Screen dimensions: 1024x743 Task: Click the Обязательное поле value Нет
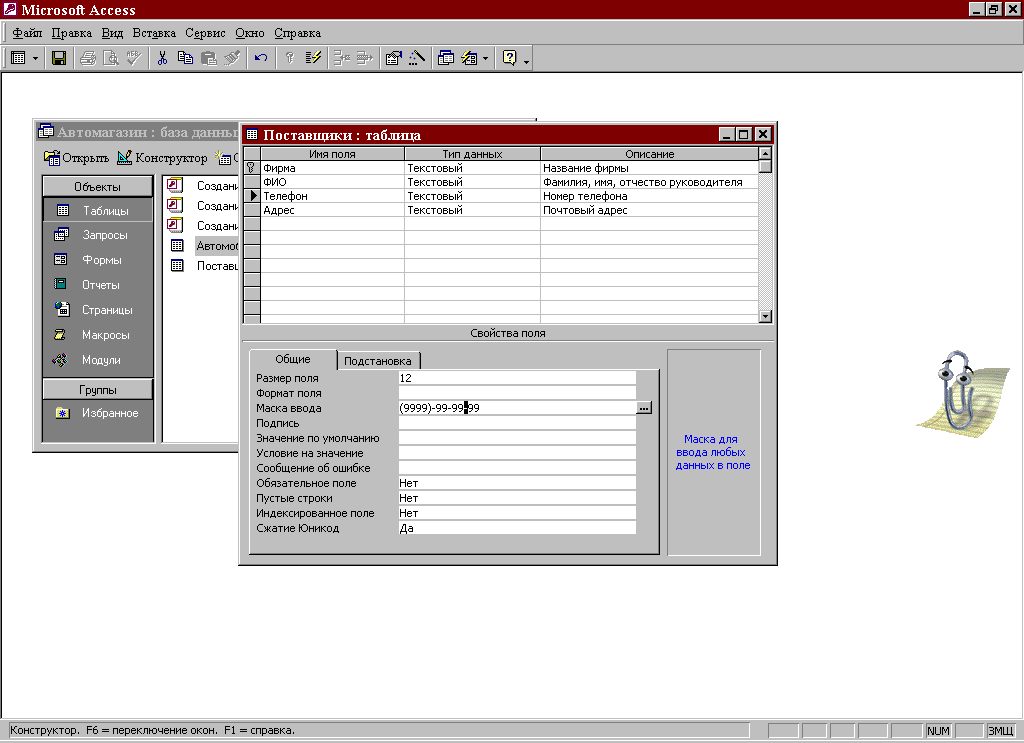[x=517, y=483]
